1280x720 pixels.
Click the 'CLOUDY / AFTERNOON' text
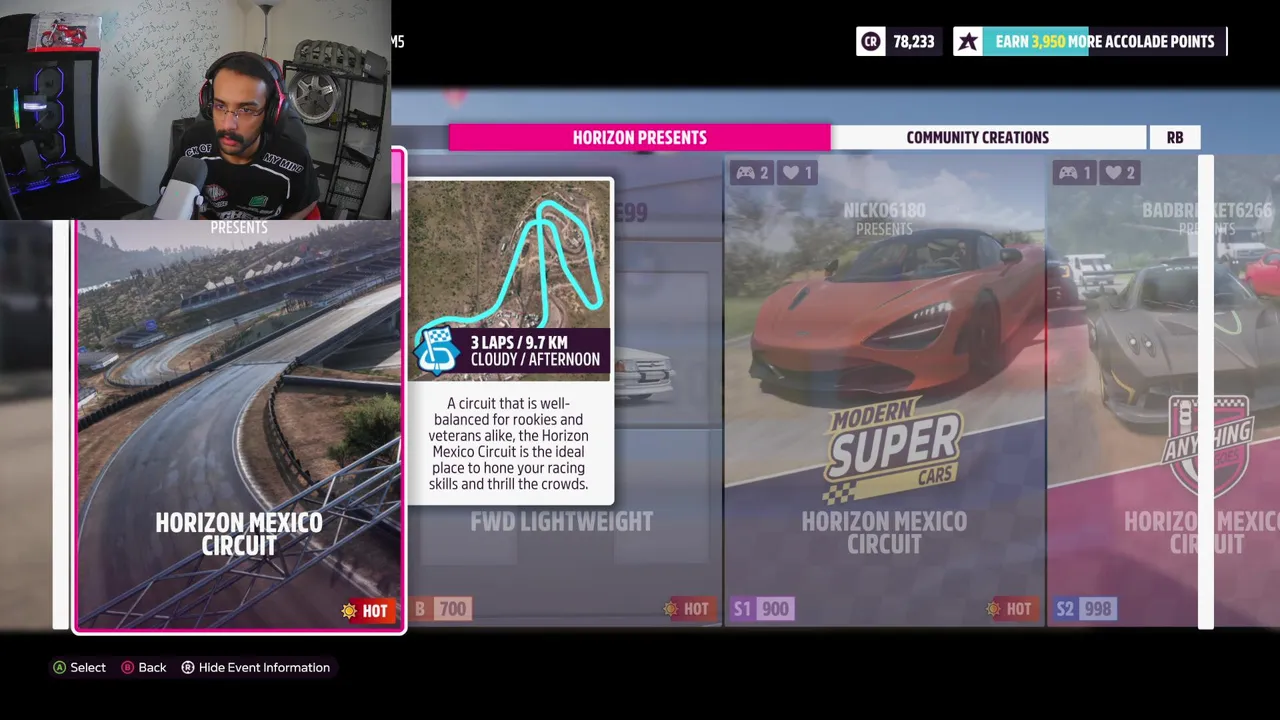(535, 360)
